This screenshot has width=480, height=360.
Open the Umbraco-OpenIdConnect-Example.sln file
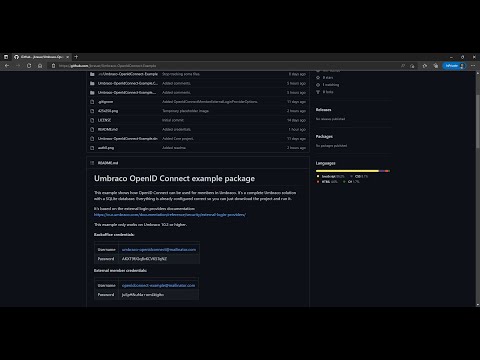click(x=128, y=138)
